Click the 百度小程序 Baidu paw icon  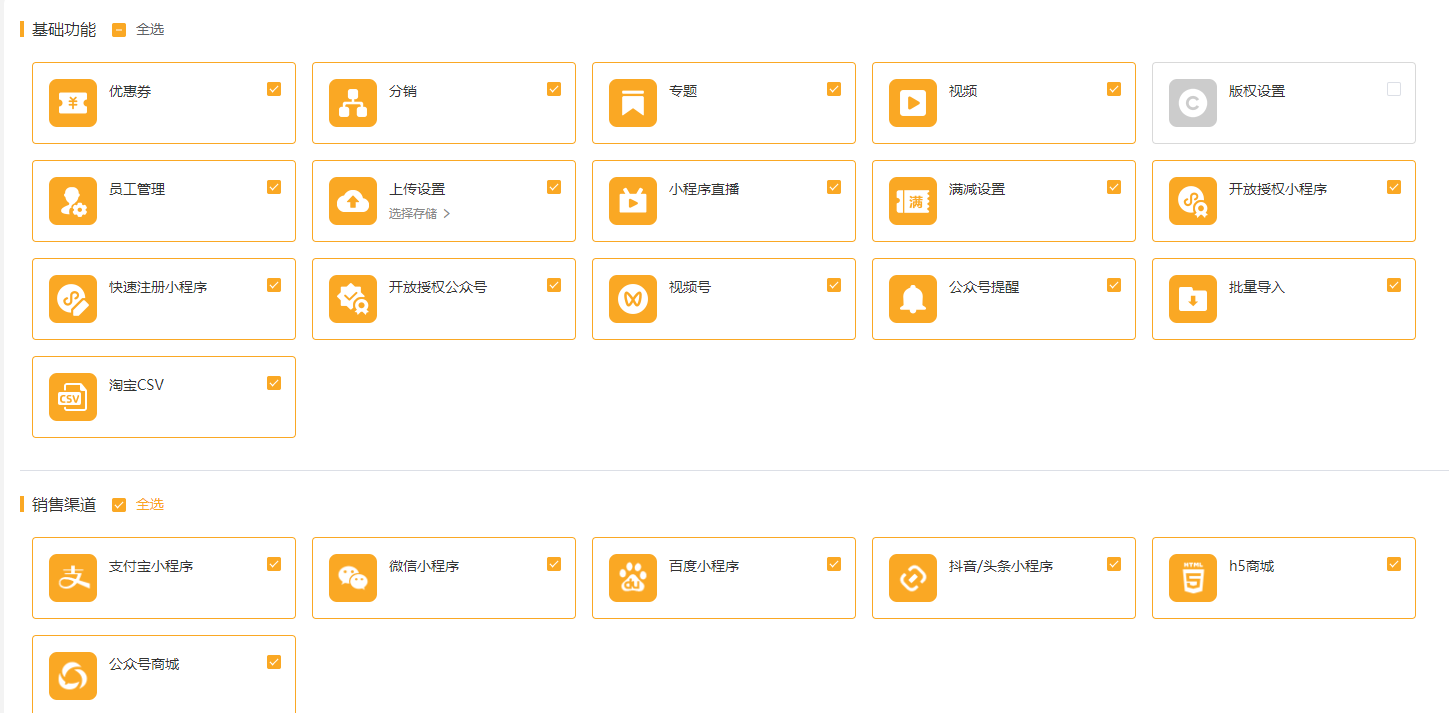pyautogui.click(x=633, y=578)
